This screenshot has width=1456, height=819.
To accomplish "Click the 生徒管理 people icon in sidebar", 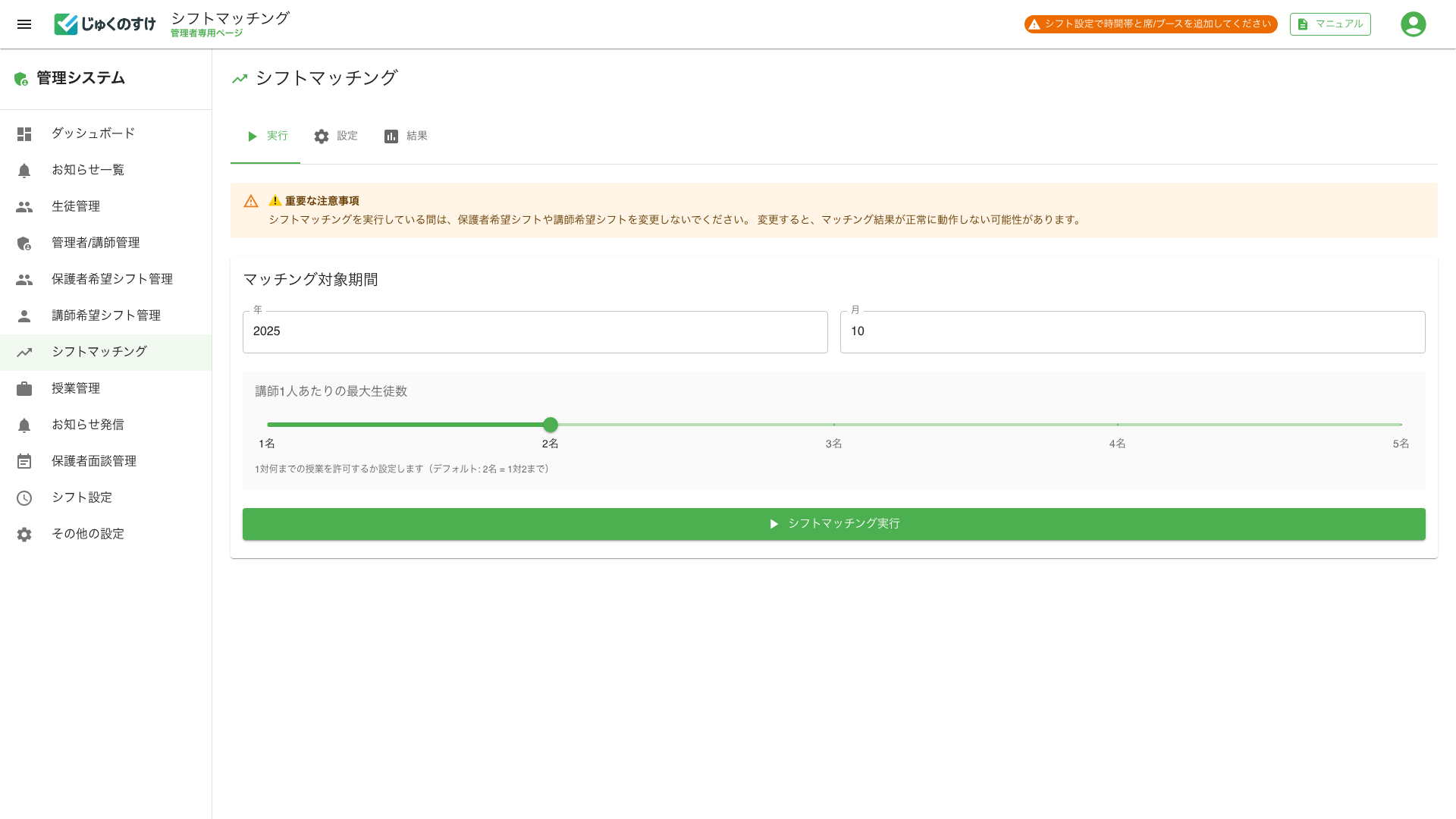I will tap(24, 206).
